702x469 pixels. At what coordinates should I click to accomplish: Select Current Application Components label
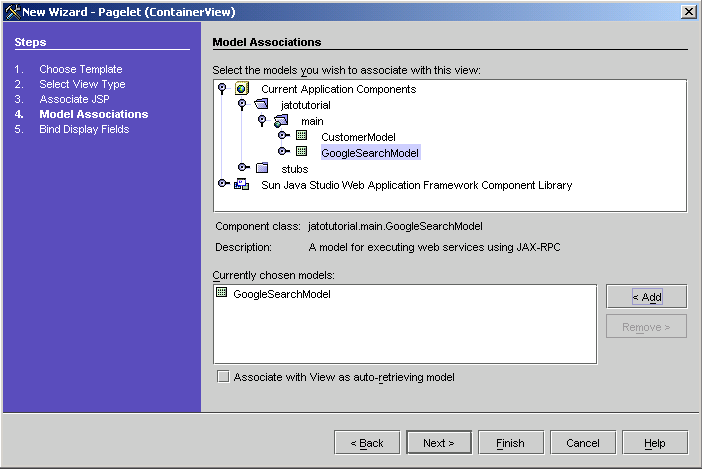338,89
